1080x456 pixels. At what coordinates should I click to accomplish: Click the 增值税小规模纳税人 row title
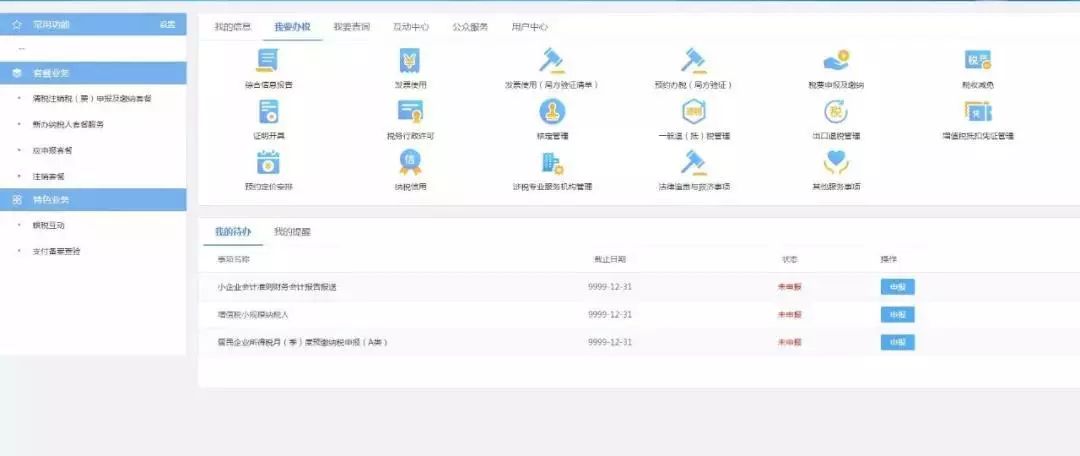pos(253,315)
